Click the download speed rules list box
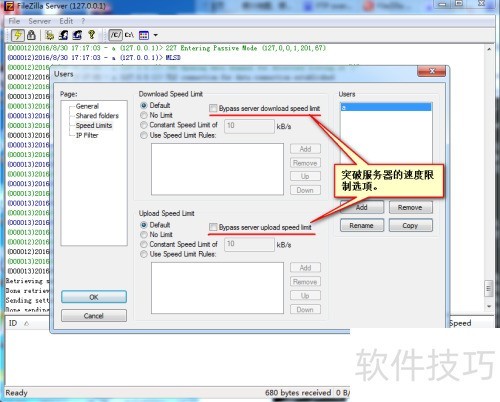The image size is (500, 402). (217, 169)
